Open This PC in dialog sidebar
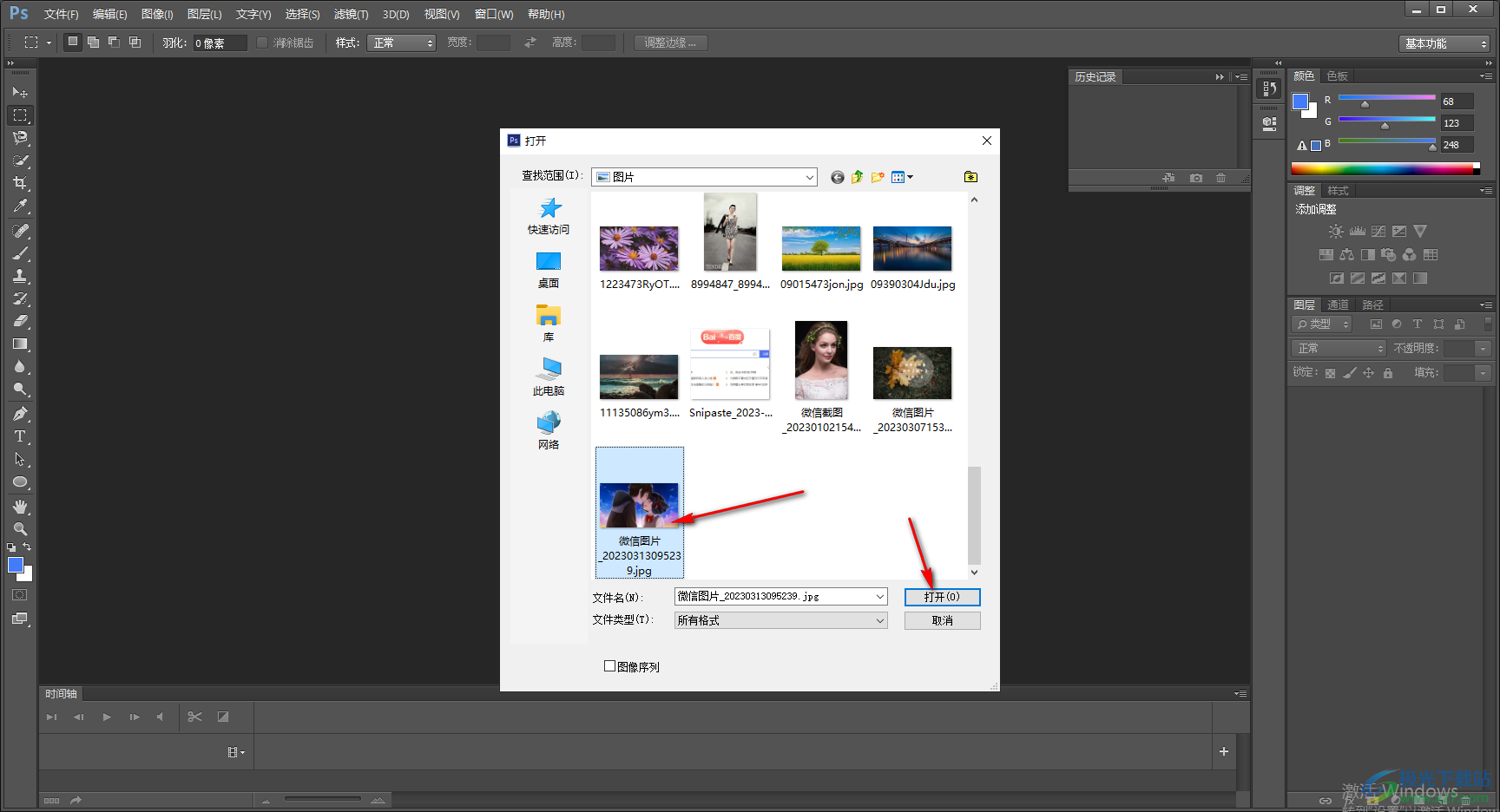1500x812 pixels. tap(549, 377)
